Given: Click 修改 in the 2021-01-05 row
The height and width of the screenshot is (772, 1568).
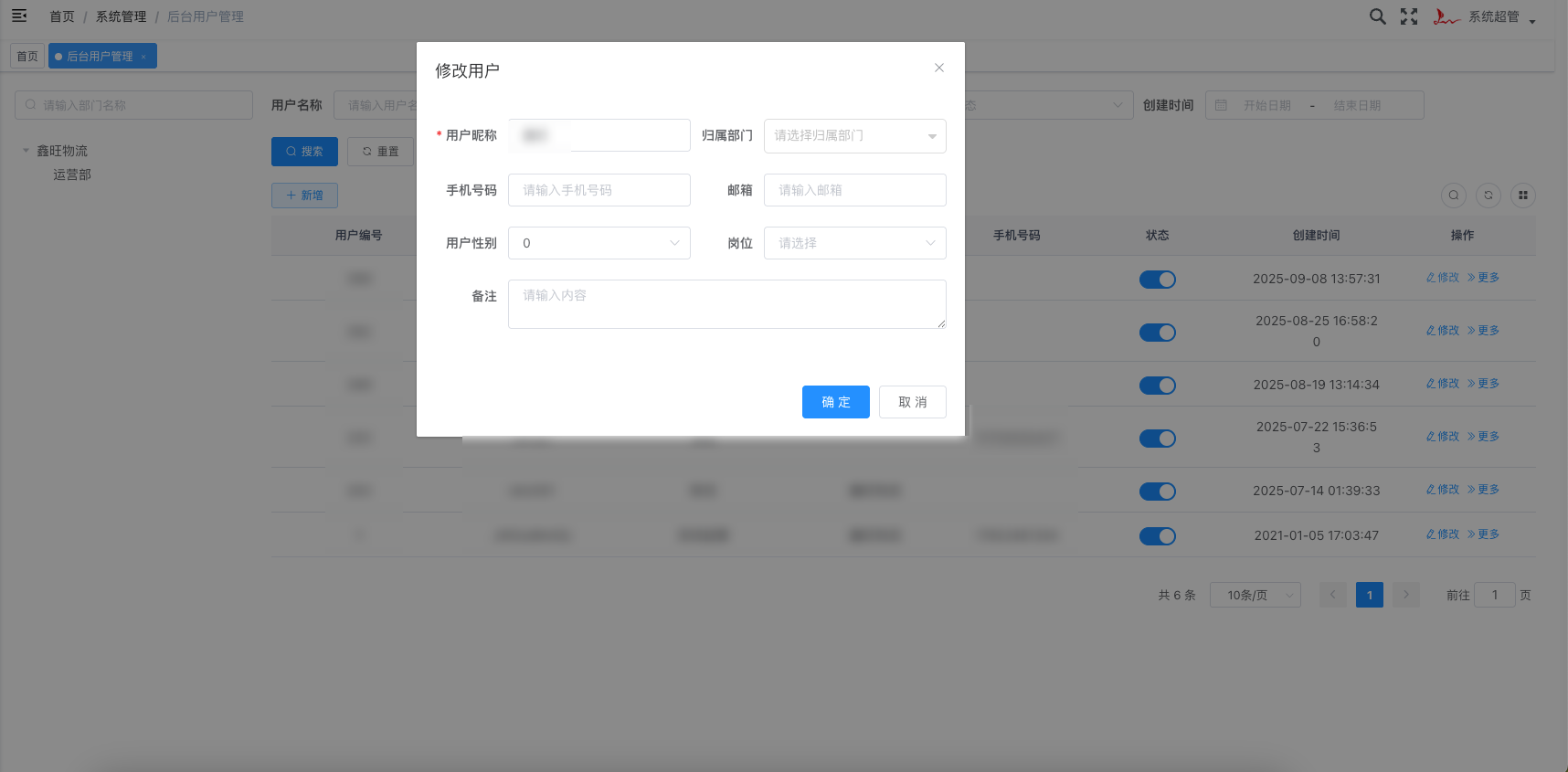Looking at the screenshot, I should coord(1443,534).
